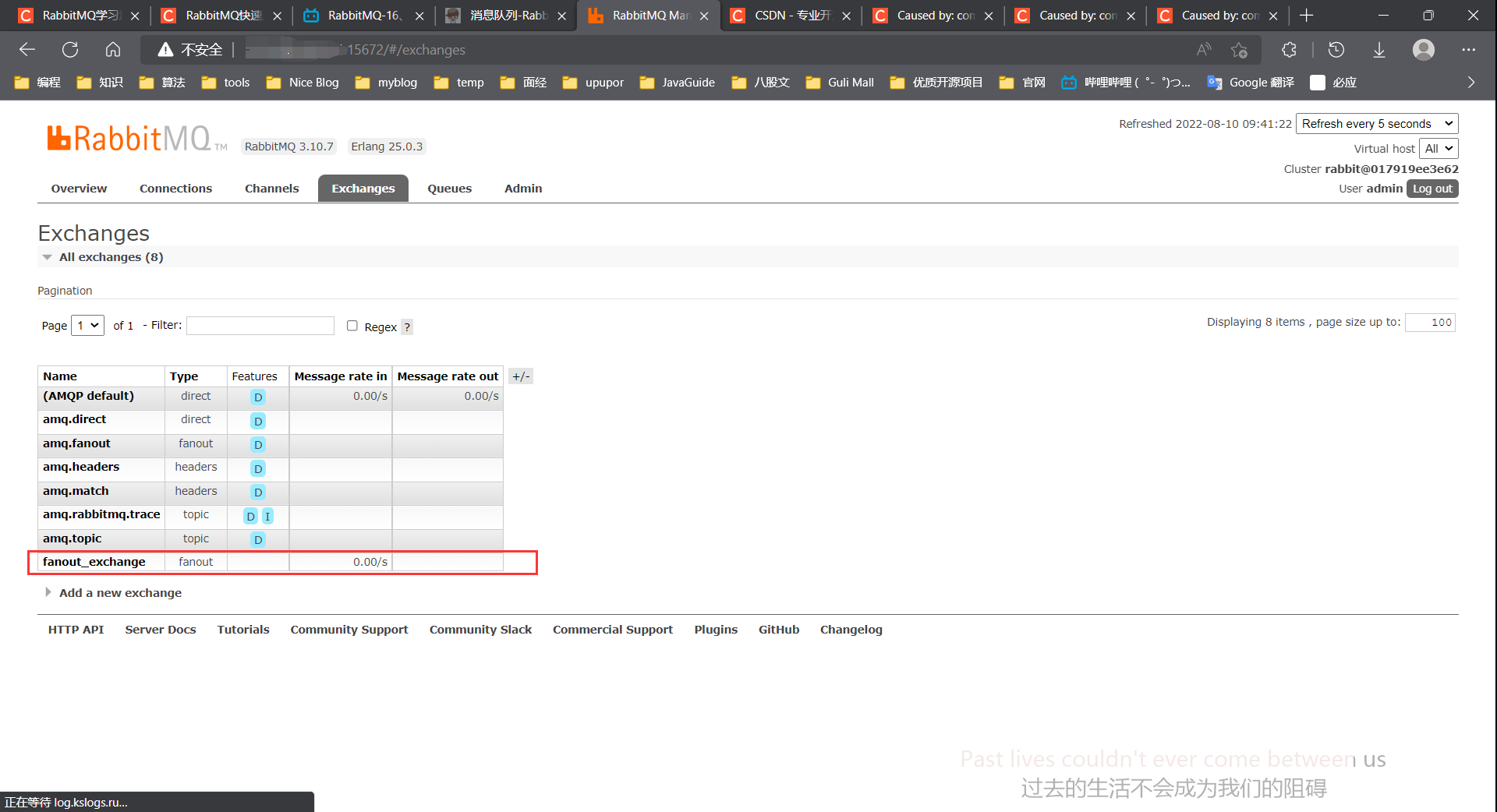Open a new browser tab with plus icon
The image size is (1497, 812).
click(x=1307, y=16)
